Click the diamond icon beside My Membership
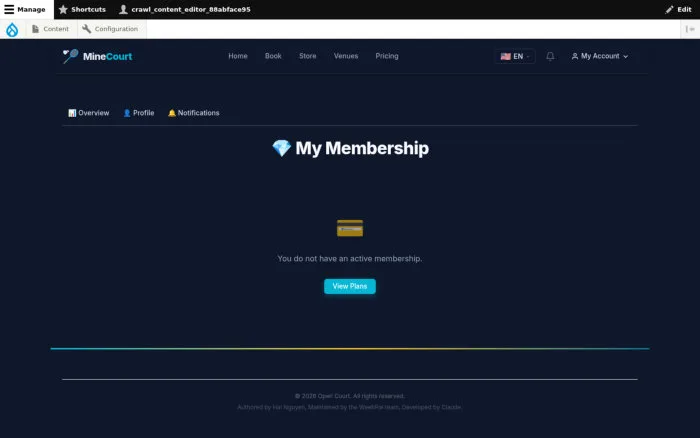700x438 pixels. 281,148
